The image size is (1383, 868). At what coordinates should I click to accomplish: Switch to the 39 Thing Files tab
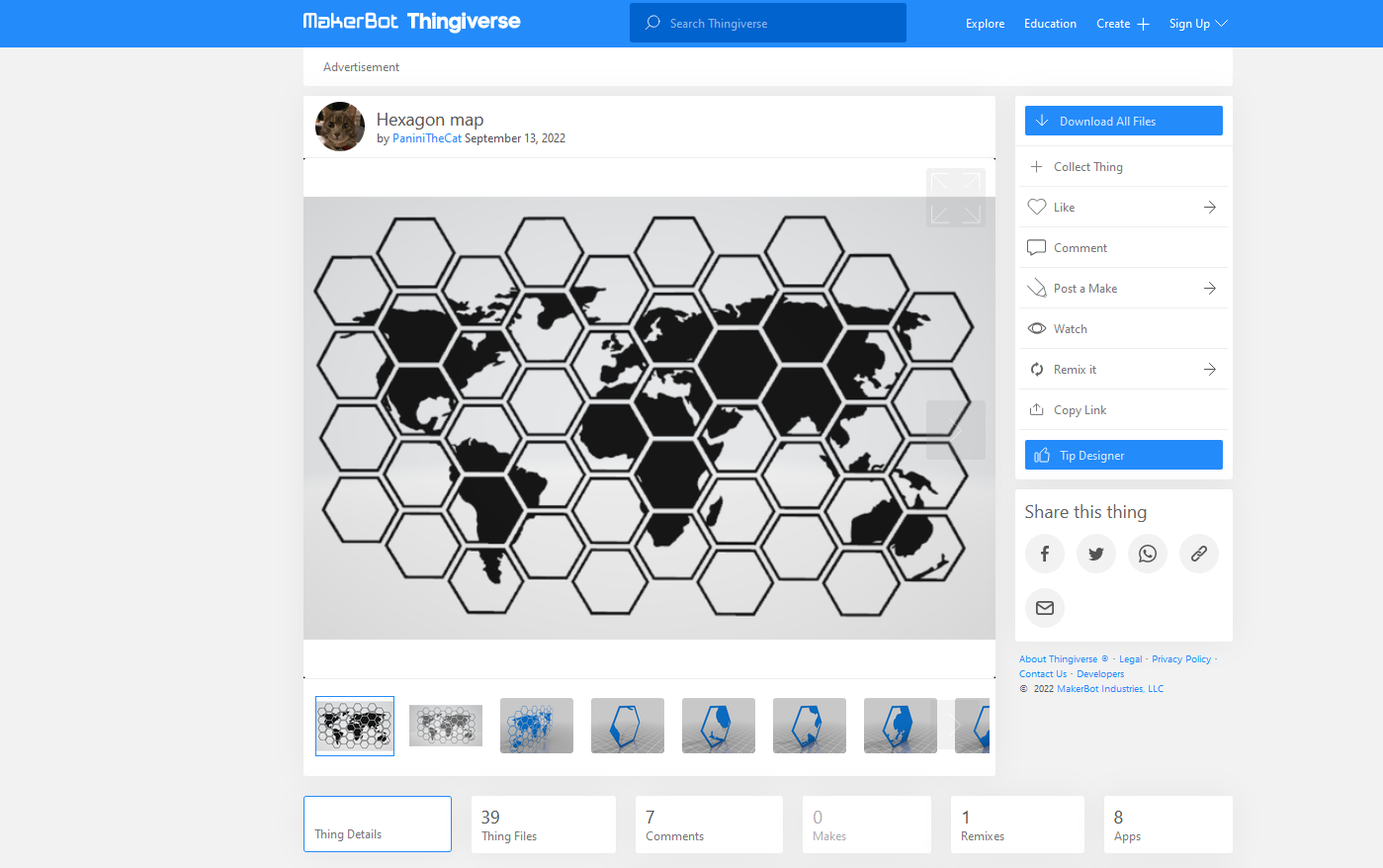544,825
